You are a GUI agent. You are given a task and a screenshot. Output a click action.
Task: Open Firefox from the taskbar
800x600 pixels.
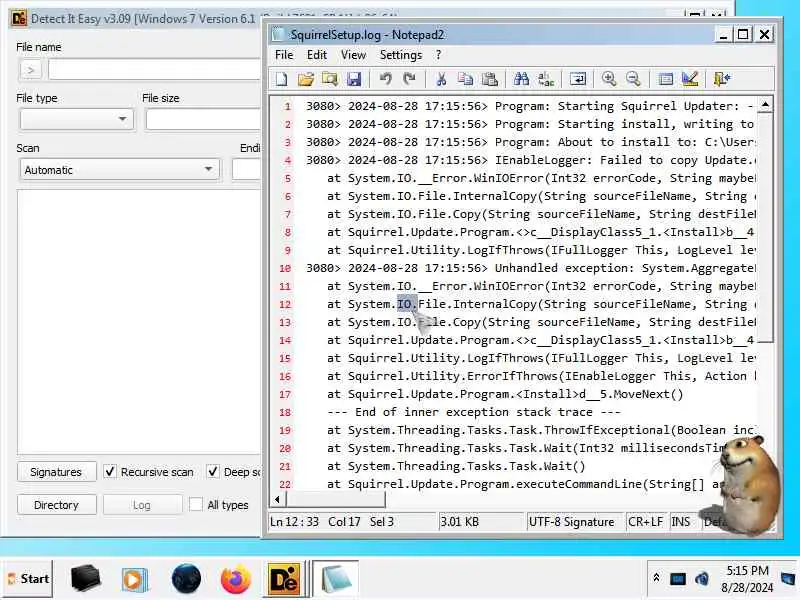(235, 579)
